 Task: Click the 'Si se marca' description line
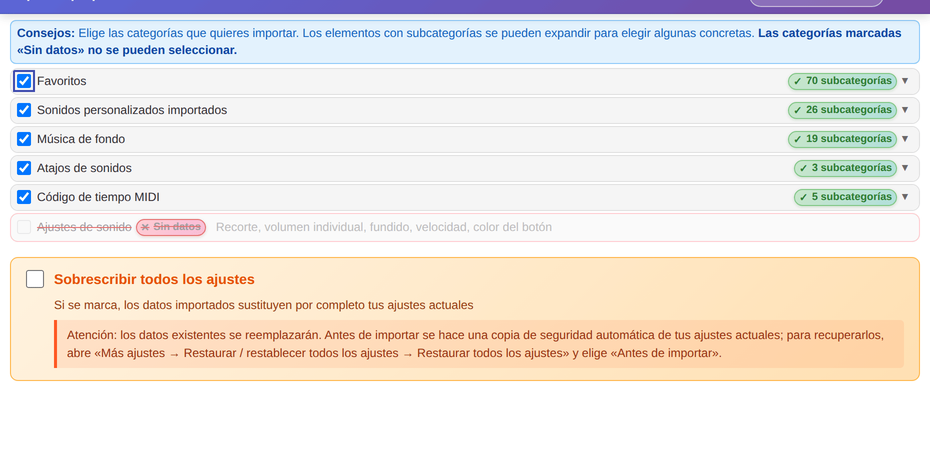click(263, 305)
